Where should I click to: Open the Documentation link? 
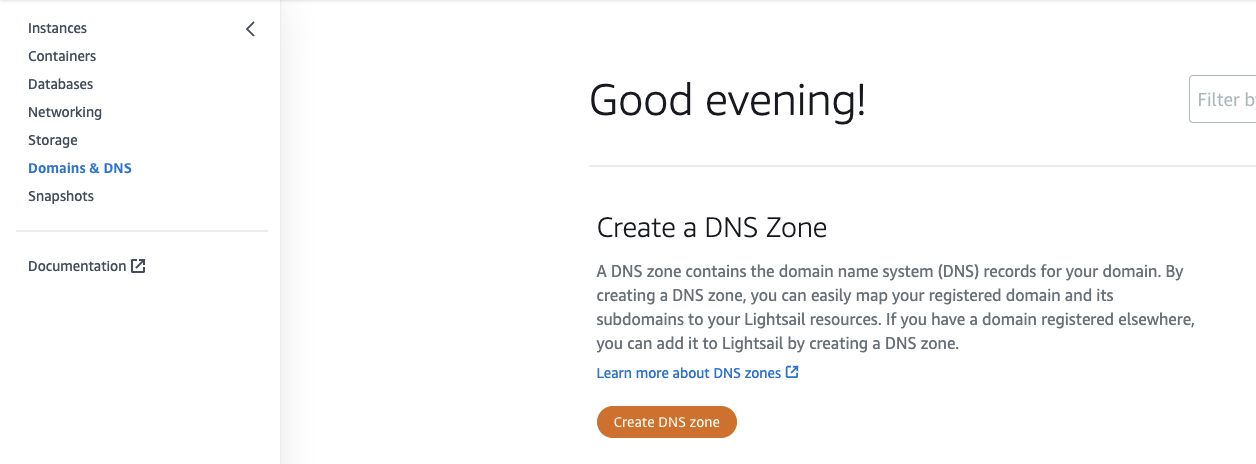point(77,266)
